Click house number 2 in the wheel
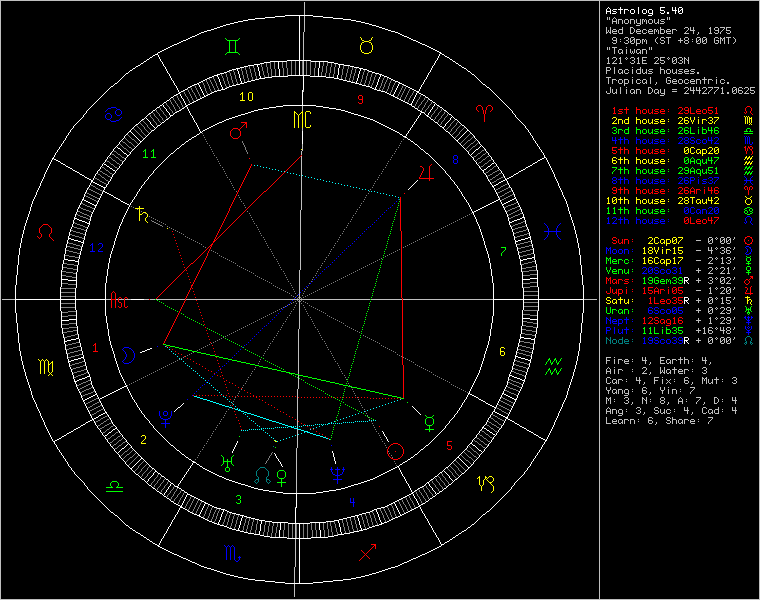 click(143, 440)
